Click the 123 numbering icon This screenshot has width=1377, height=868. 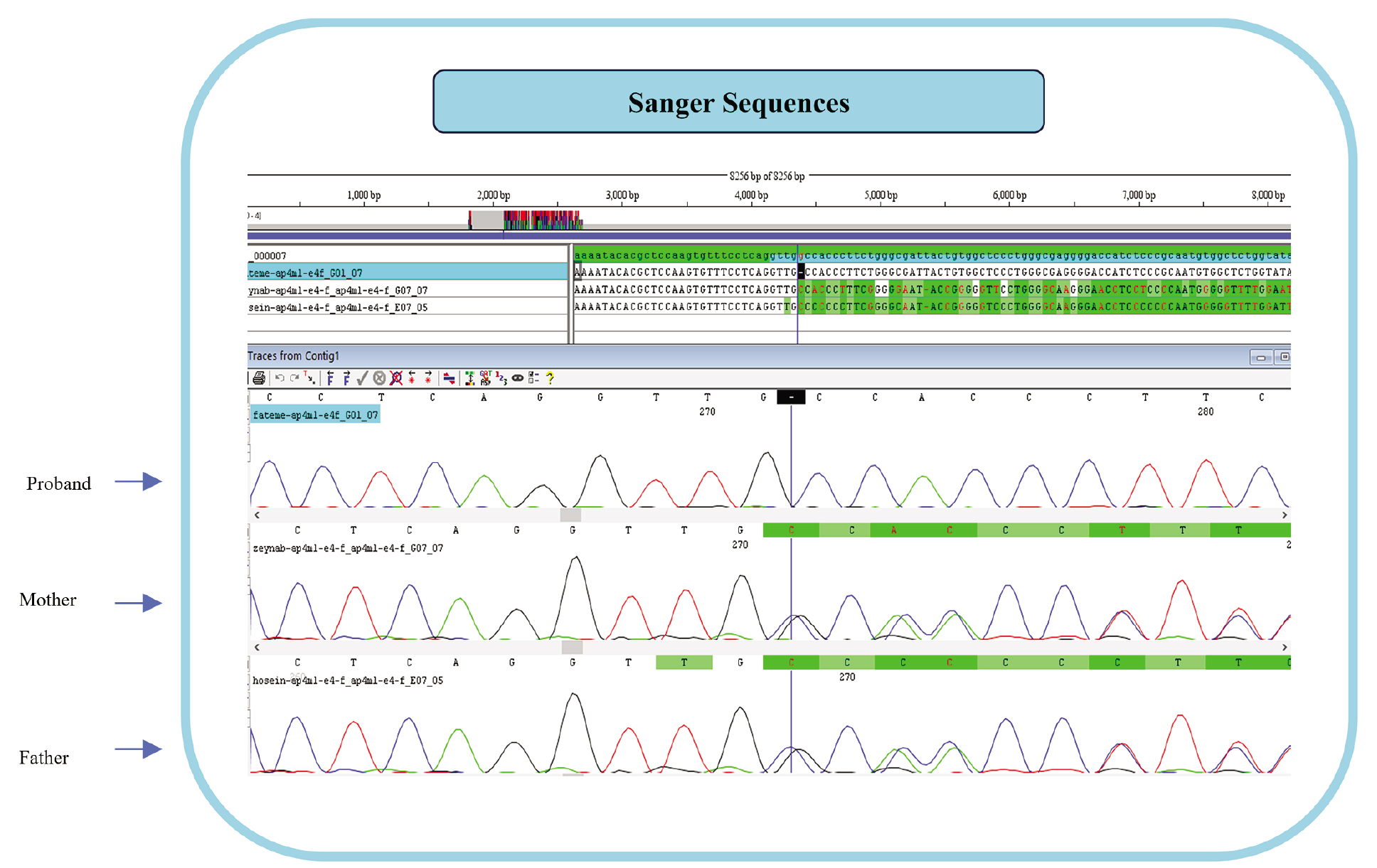[x=501, y=378]
